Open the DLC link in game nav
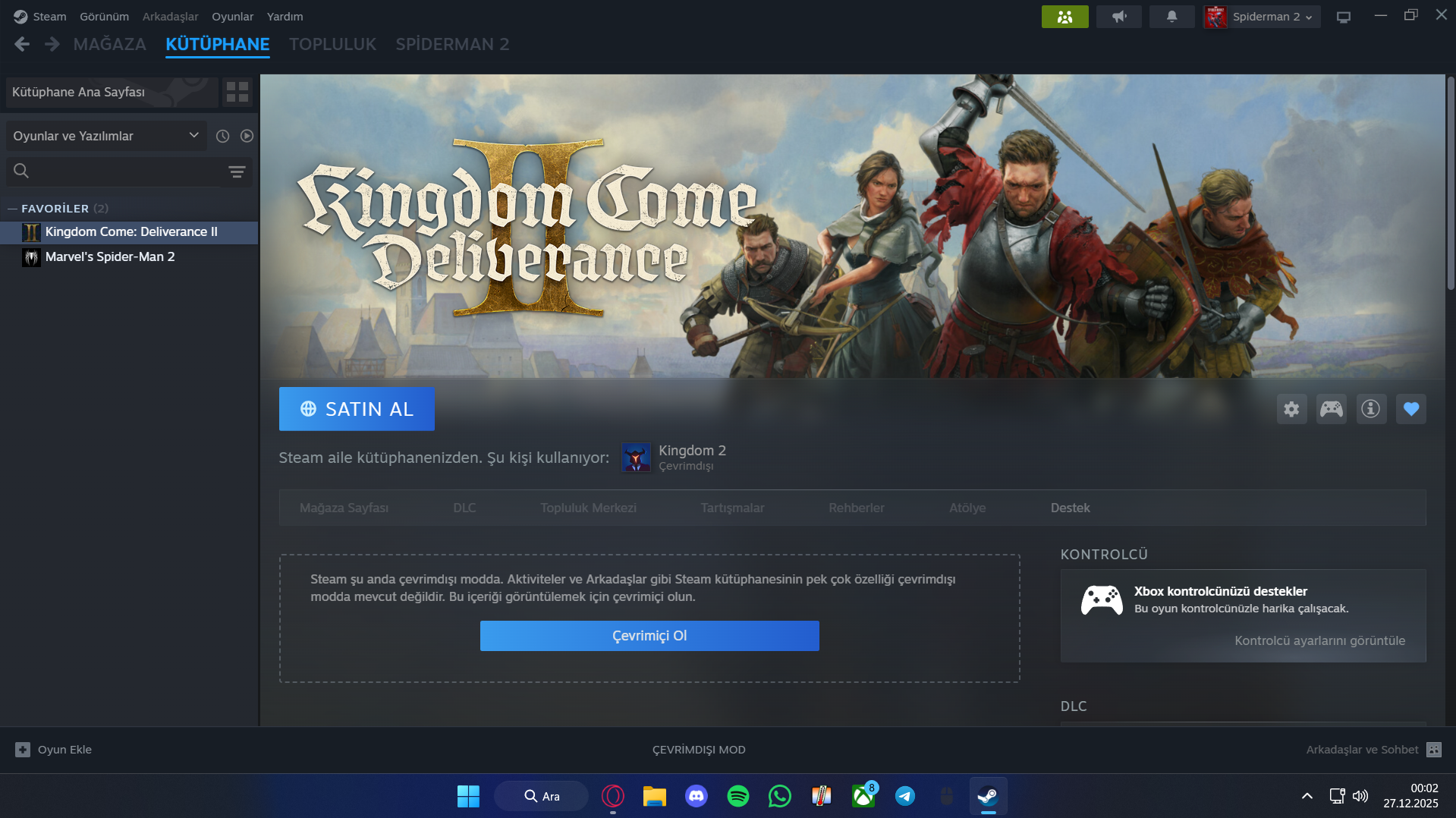Screen dimensions: 1456x818 [464, 508]
